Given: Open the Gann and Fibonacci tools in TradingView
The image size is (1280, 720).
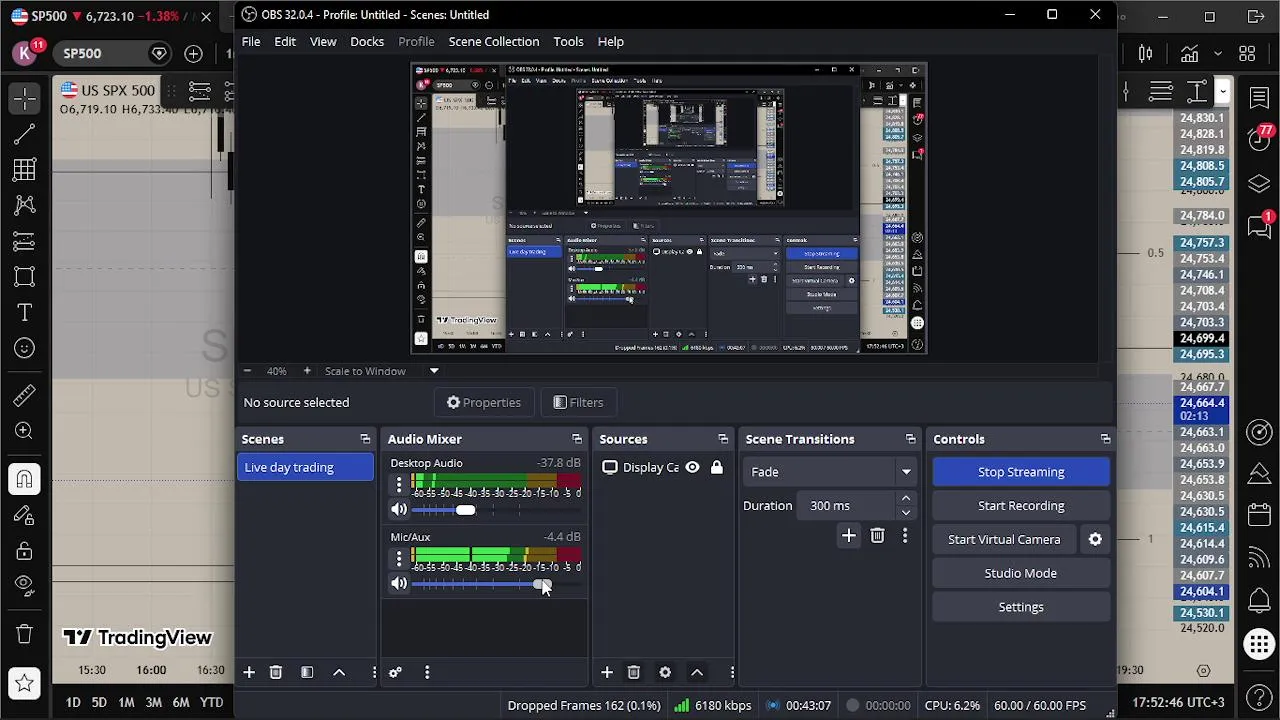Looking at the screenshot, I should pyautogui.click(x=25, y=170).
